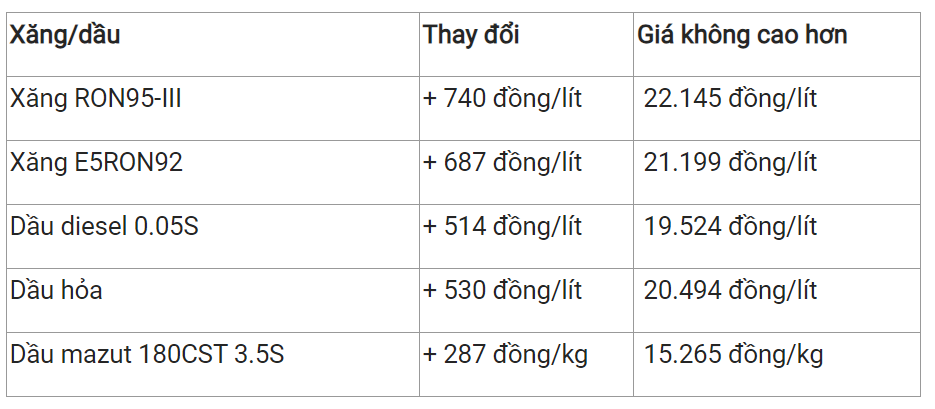This screenshot has width=935, height=409.
Task: Click the + 740 đồng/lít change value
Action: pos(502,99)
